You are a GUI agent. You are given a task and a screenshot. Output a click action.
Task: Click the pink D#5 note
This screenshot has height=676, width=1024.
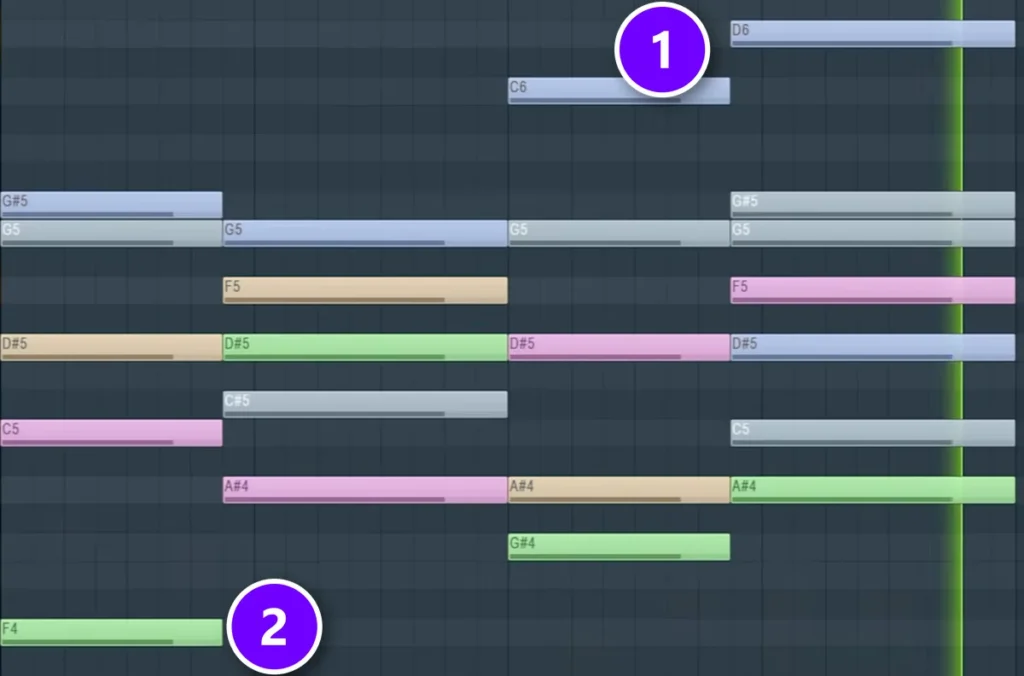click(x=618, y=347)
